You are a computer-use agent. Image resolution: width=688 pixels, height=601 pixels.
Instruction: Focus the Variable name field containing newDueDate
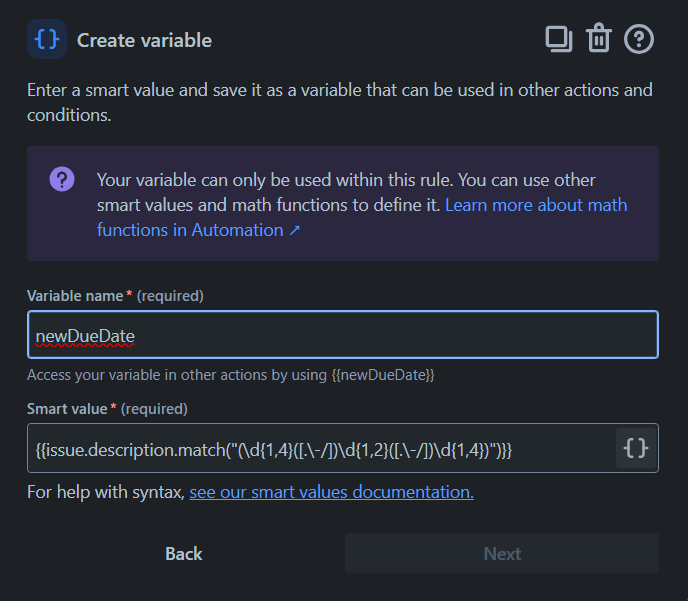tap(342, 335)
